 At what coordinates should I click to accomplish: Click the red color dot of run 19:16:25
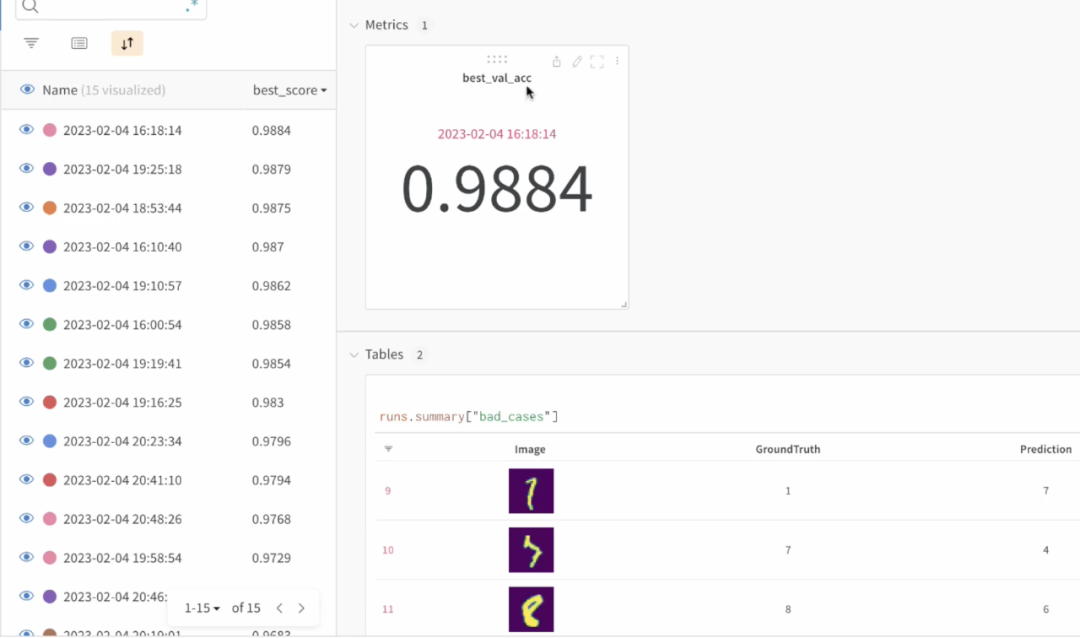click(x=50, y=402)
